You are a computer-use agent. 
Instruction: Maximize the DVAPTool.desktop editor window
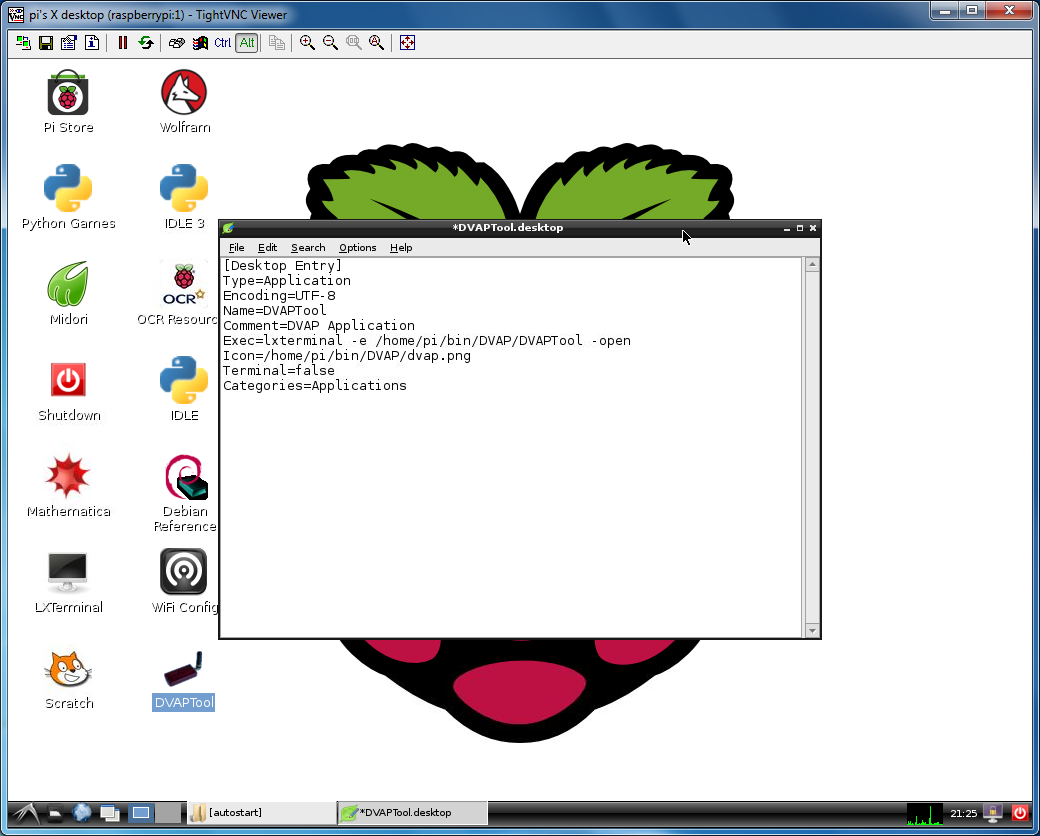point(800,228)
